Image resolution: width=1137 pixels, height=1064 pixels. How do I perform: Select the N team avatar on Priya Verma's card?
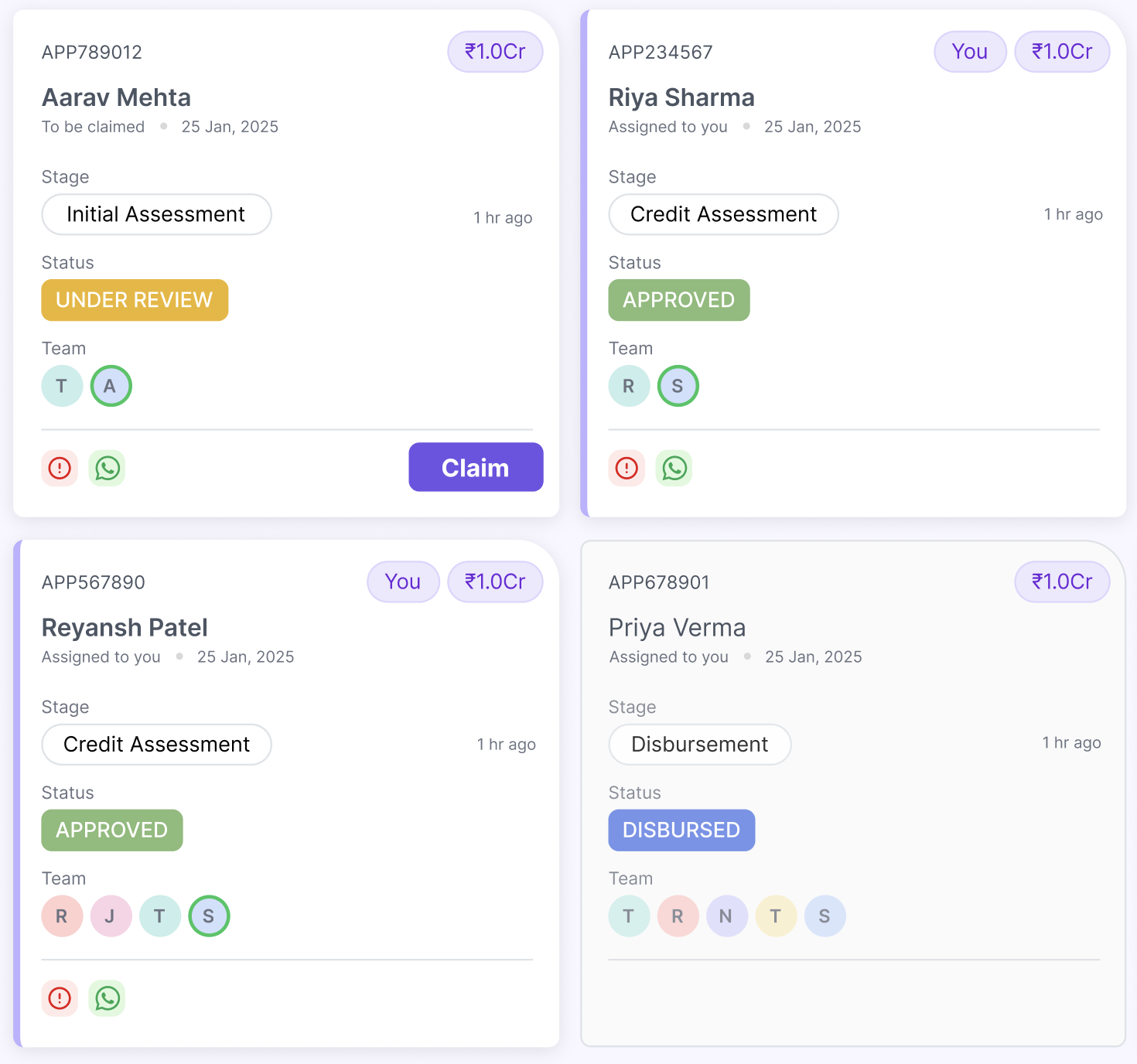(x=727, y=916)
